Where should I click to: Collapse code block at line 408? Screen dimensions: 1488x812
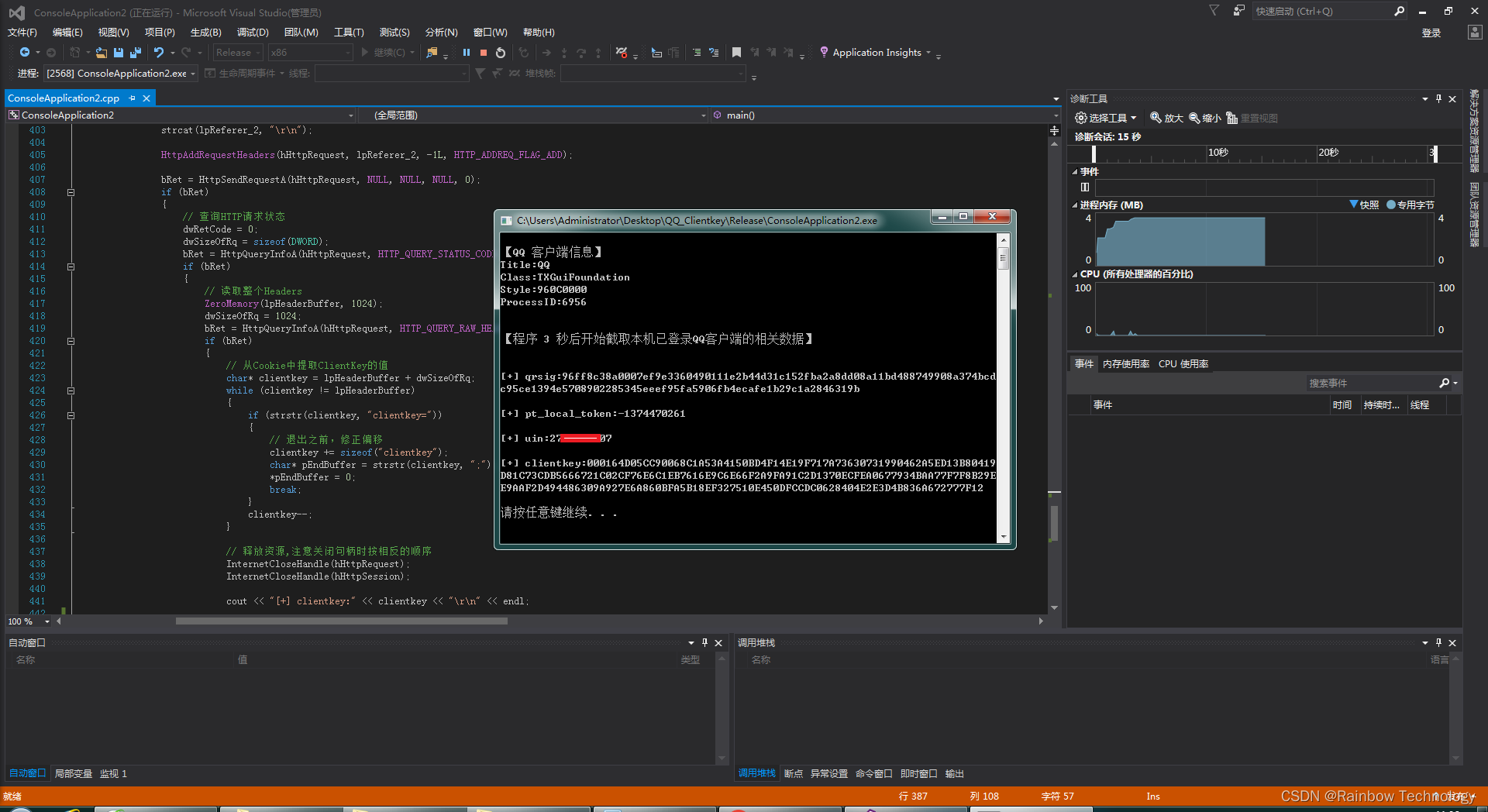(x=71, y=192)
